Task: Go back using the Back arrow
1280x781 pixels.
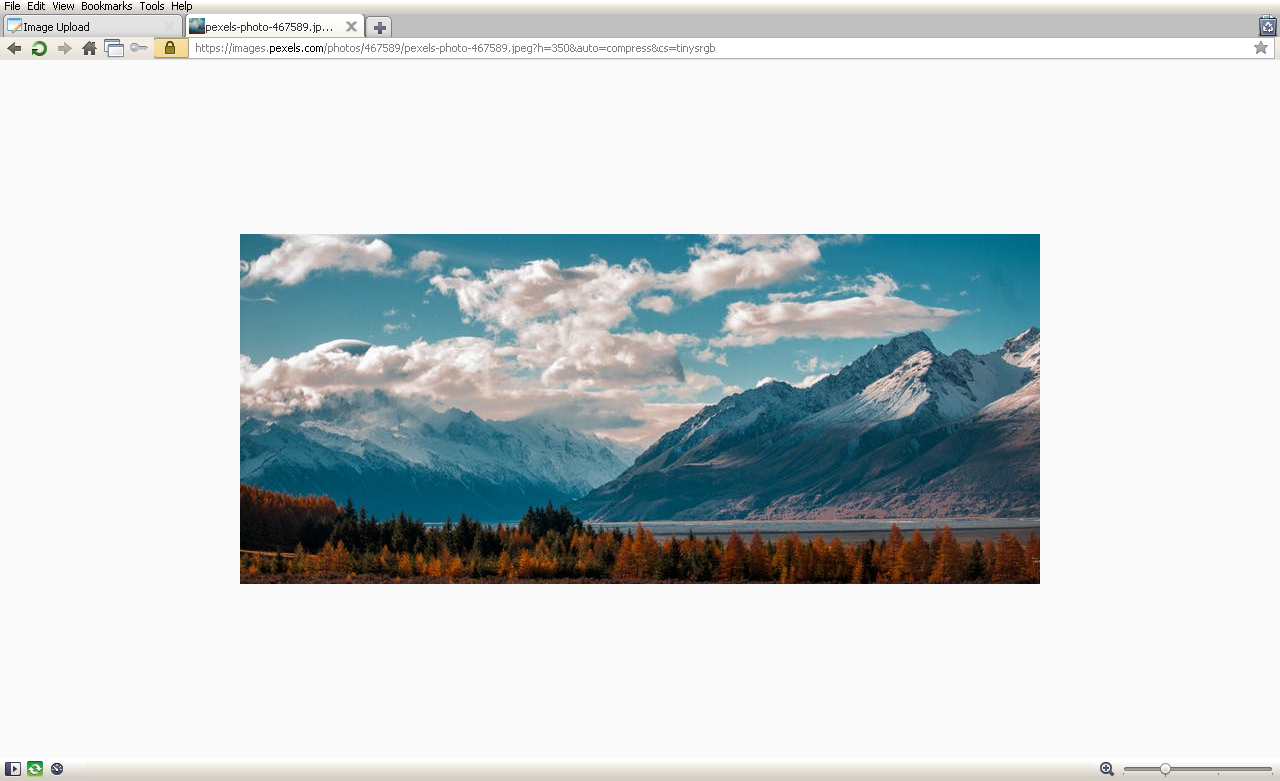Action: [14, 48]
